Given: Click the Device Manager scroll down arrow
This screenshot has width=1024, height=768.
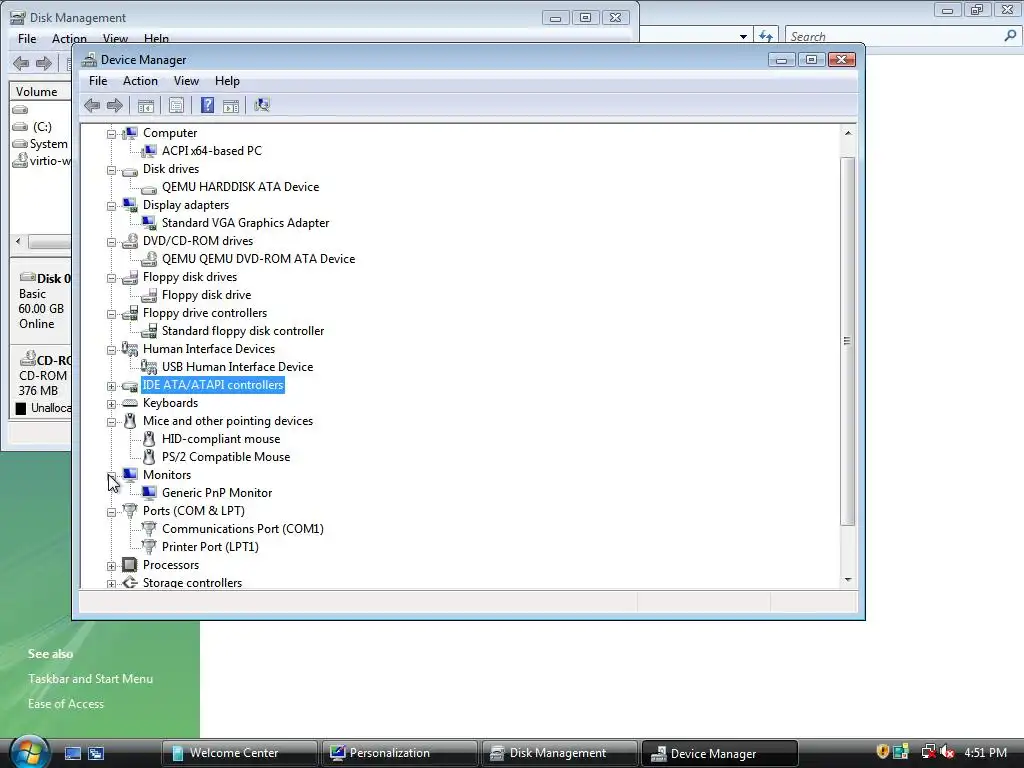Looking at the screenshot, I should [848, 579].
